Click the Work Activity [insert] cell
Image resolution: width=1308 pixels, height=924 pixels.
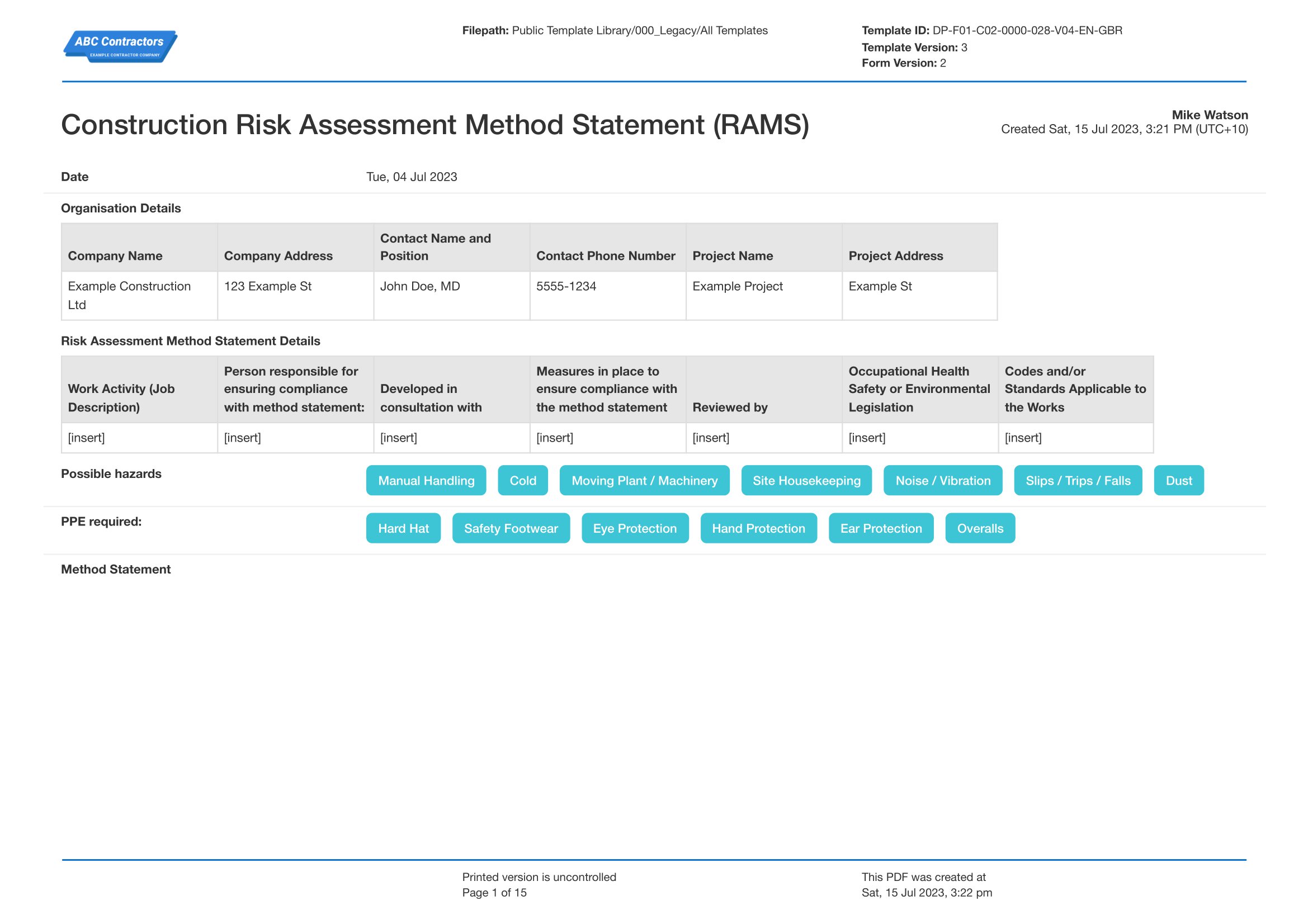point(139,438)
